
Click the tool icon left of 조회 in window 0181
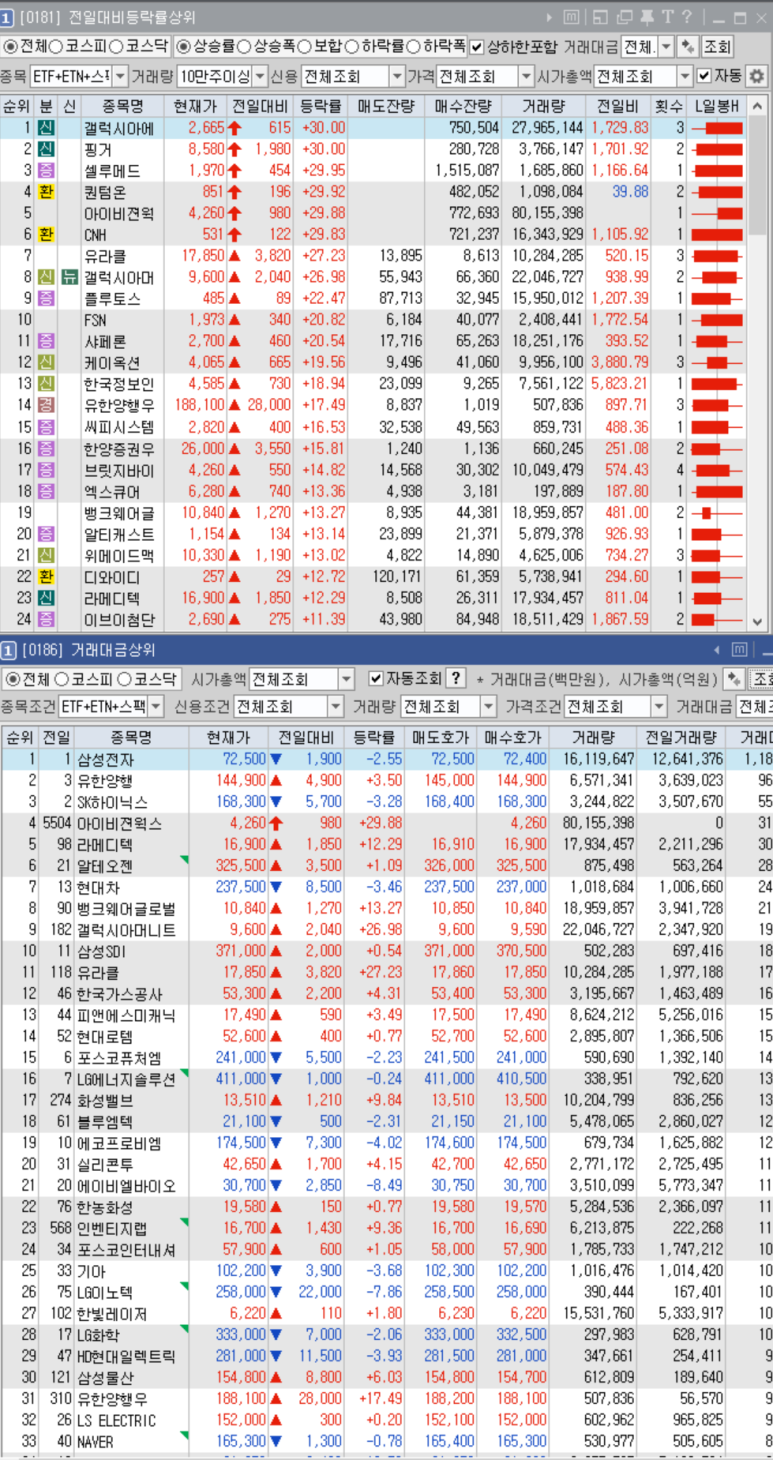pyautogui.click(x=687, y=46)
